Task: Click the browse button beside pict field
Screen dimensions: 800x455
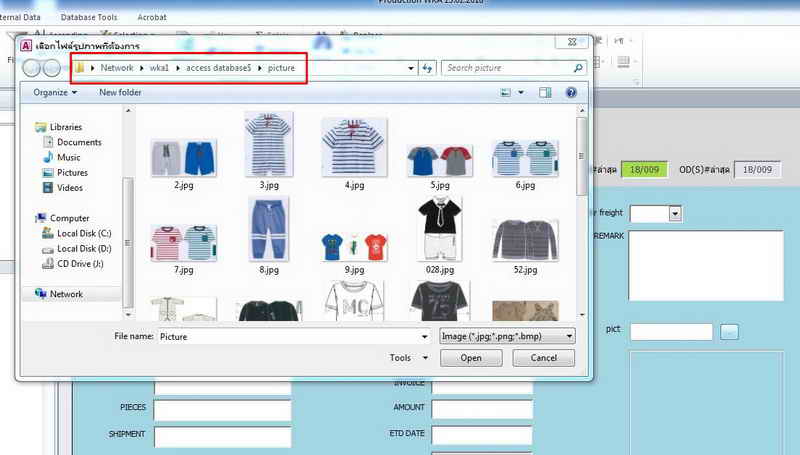Action: point(729,332)
